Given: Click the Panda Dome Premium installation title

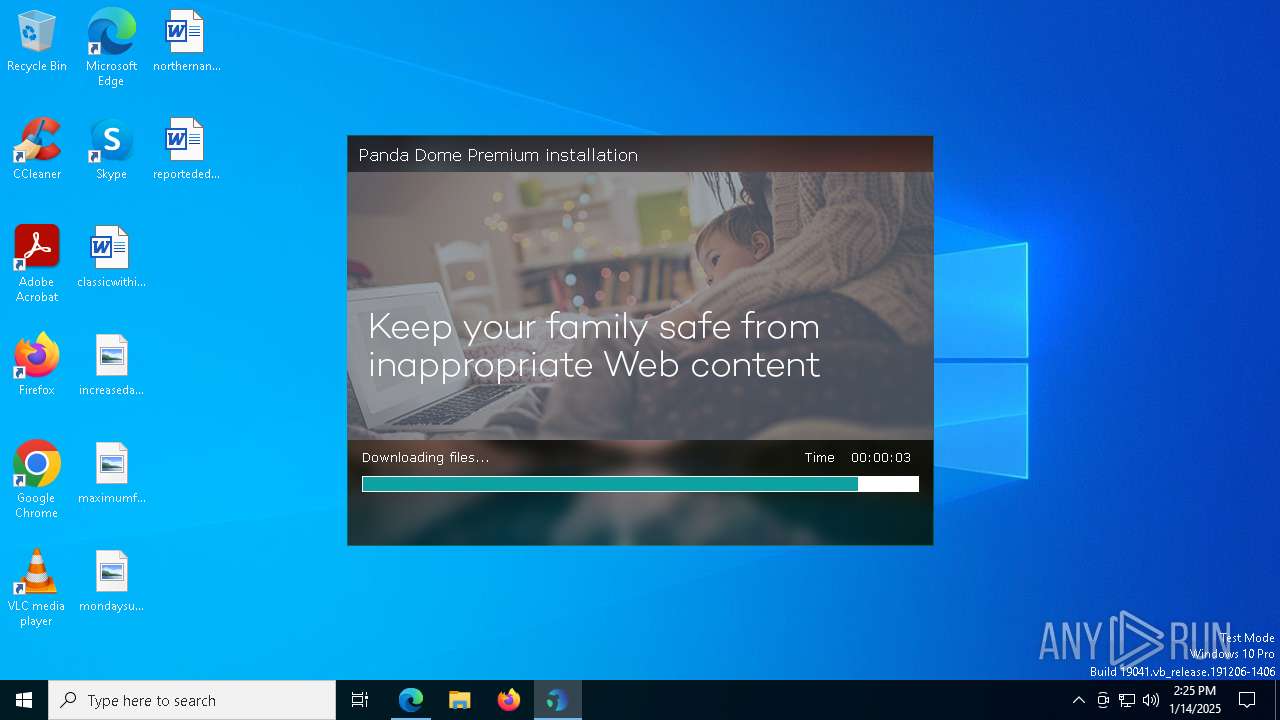Looking at the screenshot, I should point(498,155).
